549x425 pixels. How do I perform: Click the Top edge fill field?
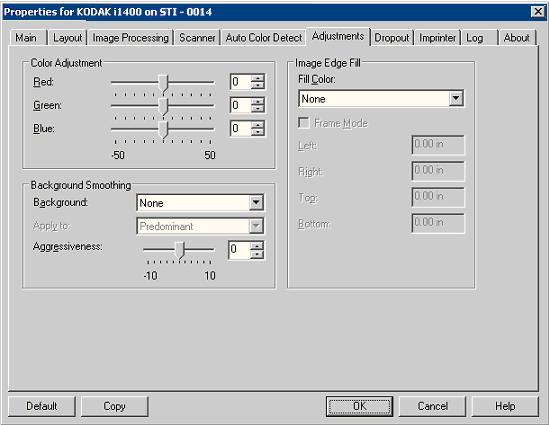[438, 197]
